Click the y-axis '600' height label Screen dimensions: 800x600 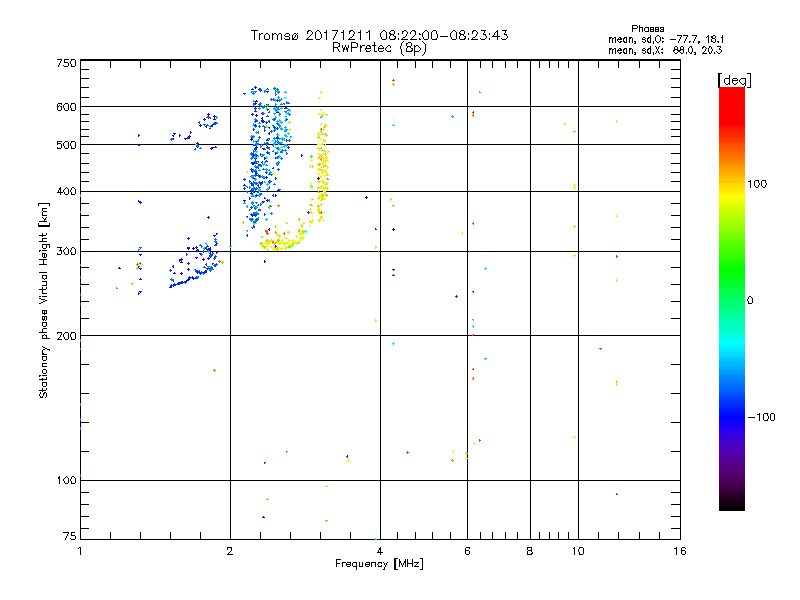point(66,107)
